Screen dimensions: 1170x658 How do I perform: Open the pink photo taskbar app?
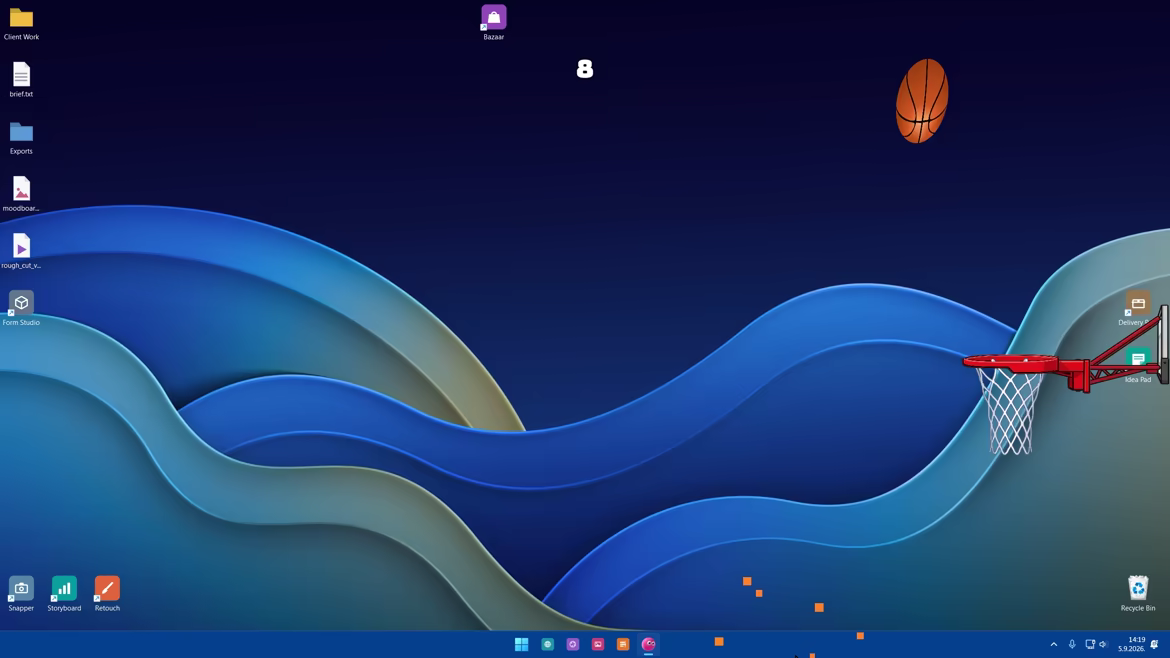(598, 644)
